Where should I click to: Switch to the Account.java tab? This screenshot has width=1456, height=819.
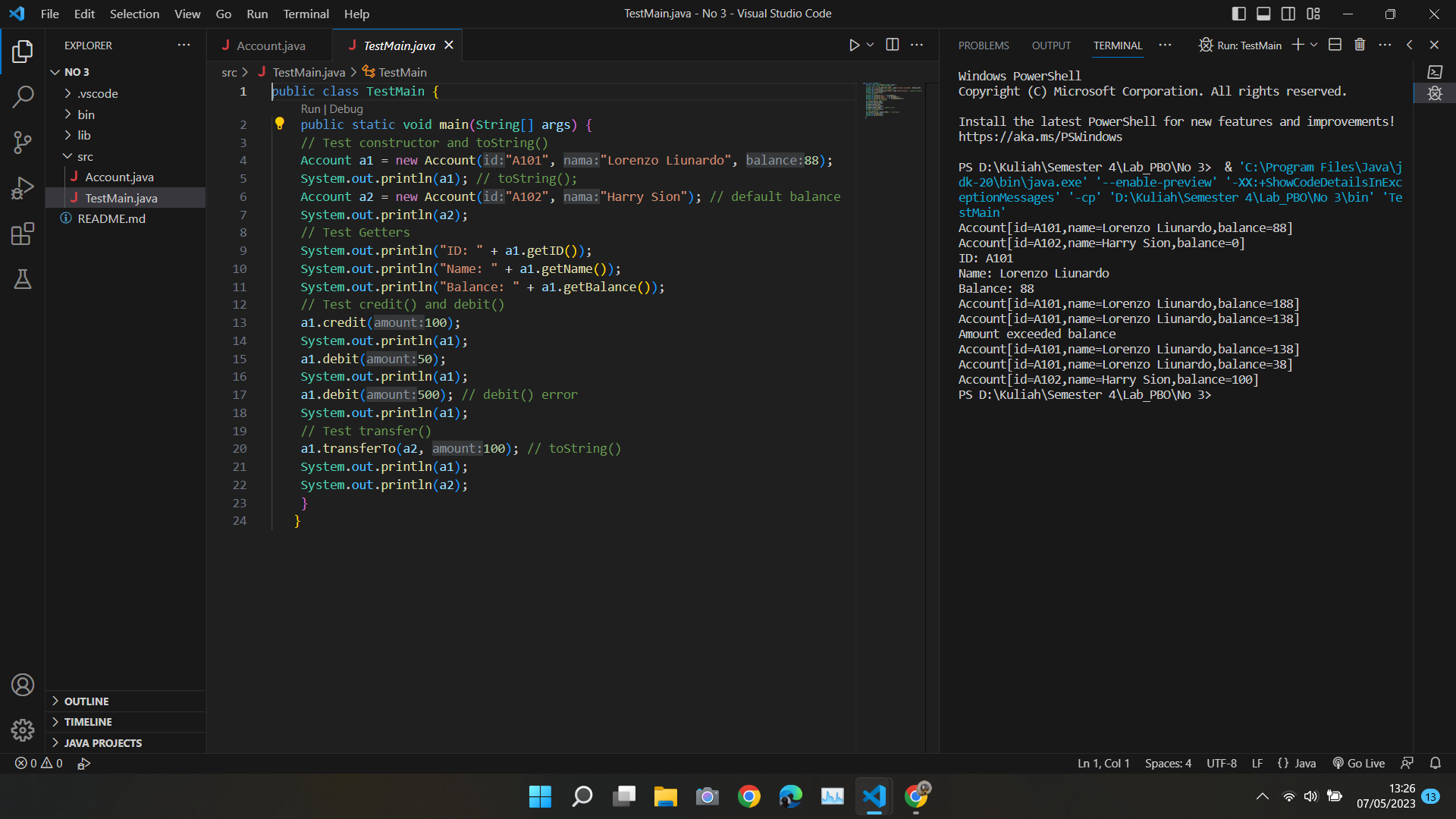point(270,45)
